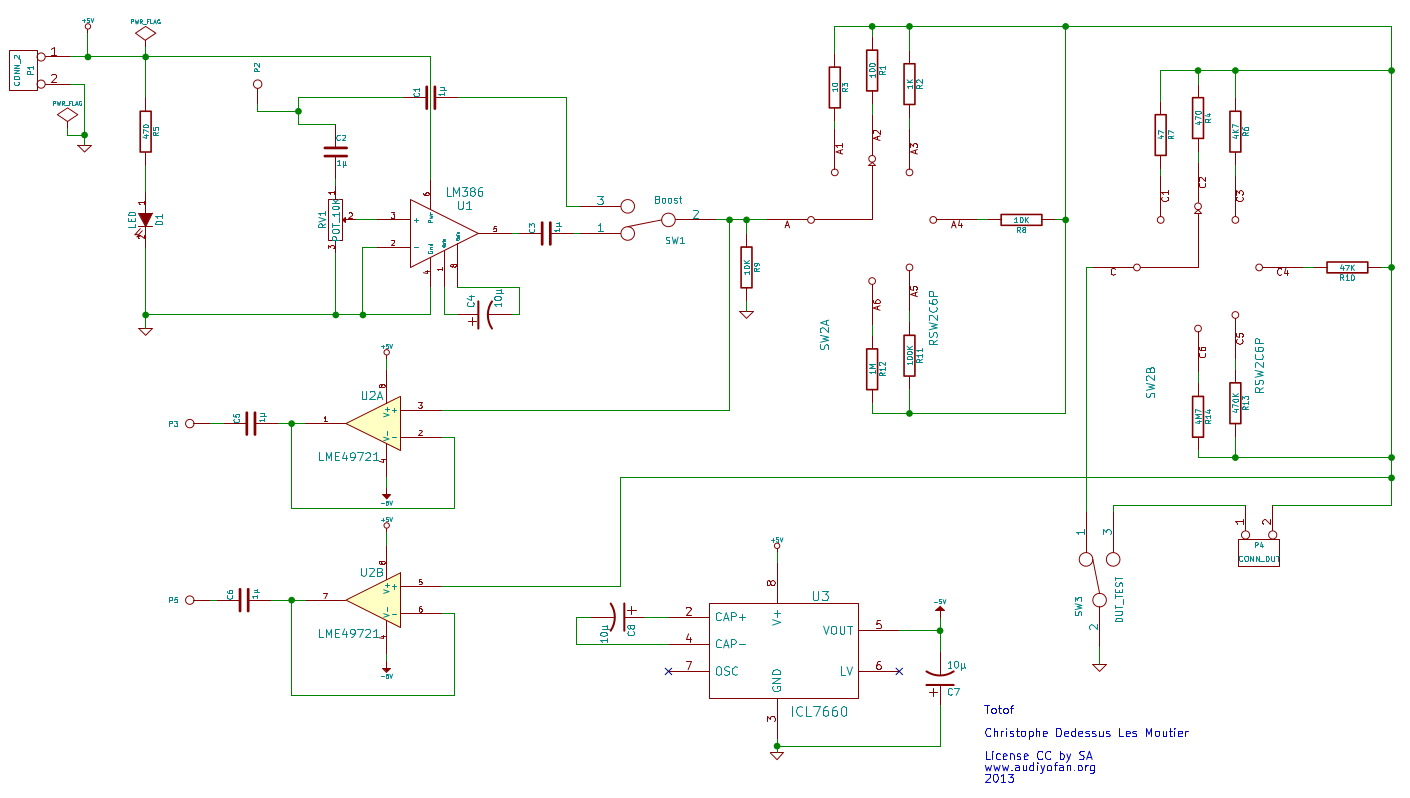Click the P5 input terminal
Image resolution: width=1410 pixels, height=798 pixels.
(x=190, y=600)
